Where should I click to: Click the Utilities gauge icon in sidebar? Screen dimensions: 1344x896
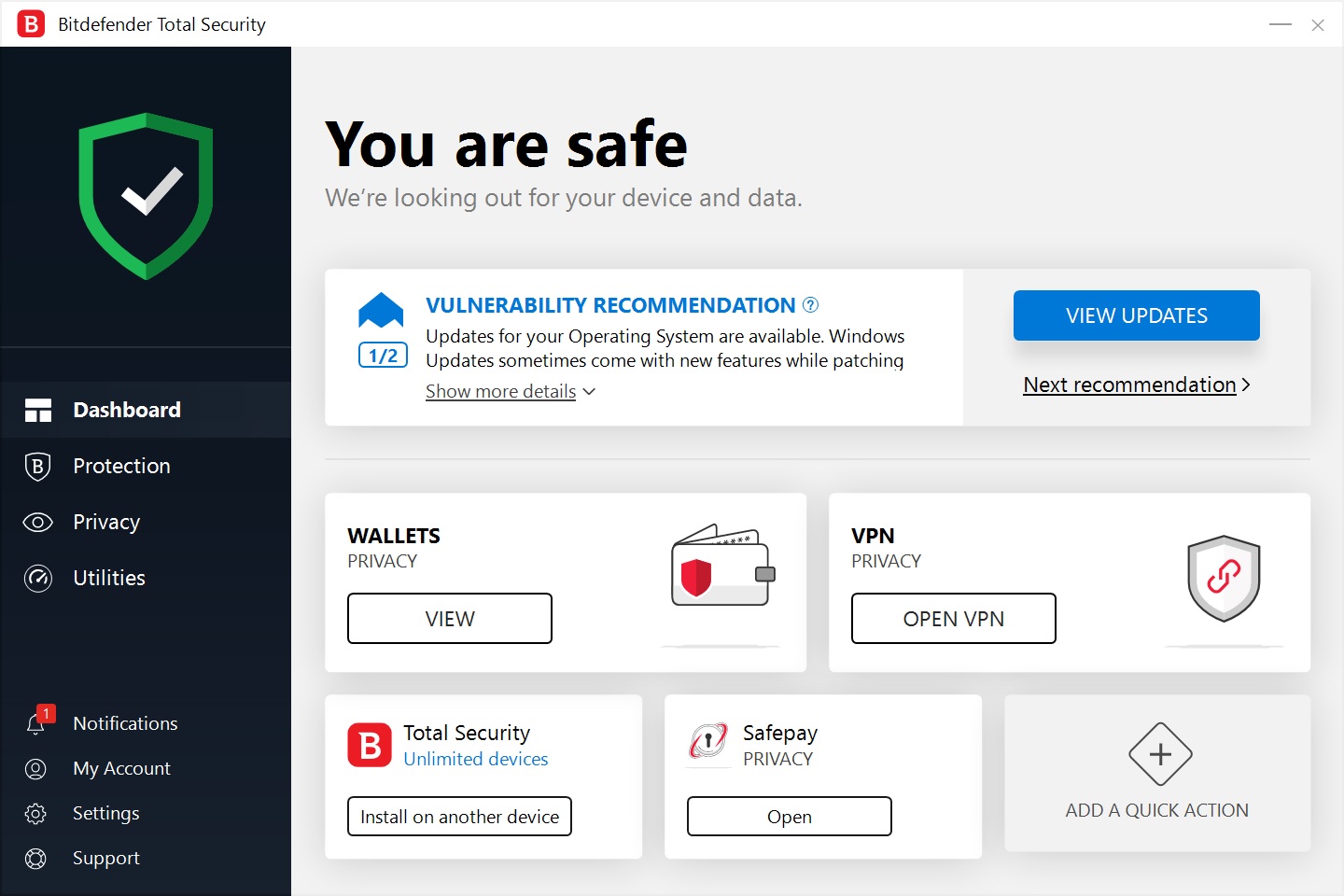pos(37,578)
